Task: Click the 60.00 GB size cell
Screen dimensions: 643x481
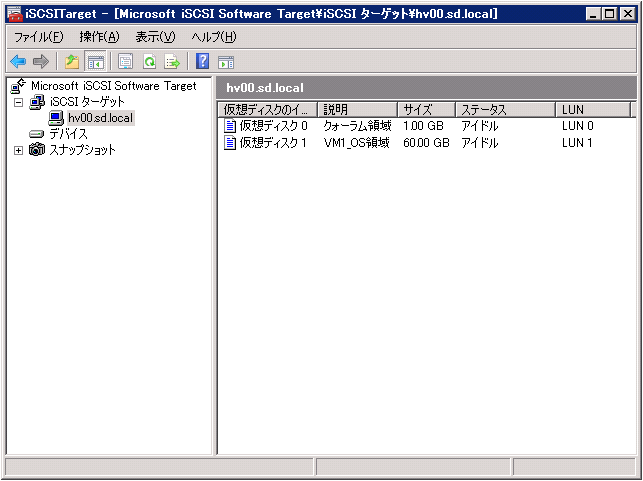Action: point(426,143)
